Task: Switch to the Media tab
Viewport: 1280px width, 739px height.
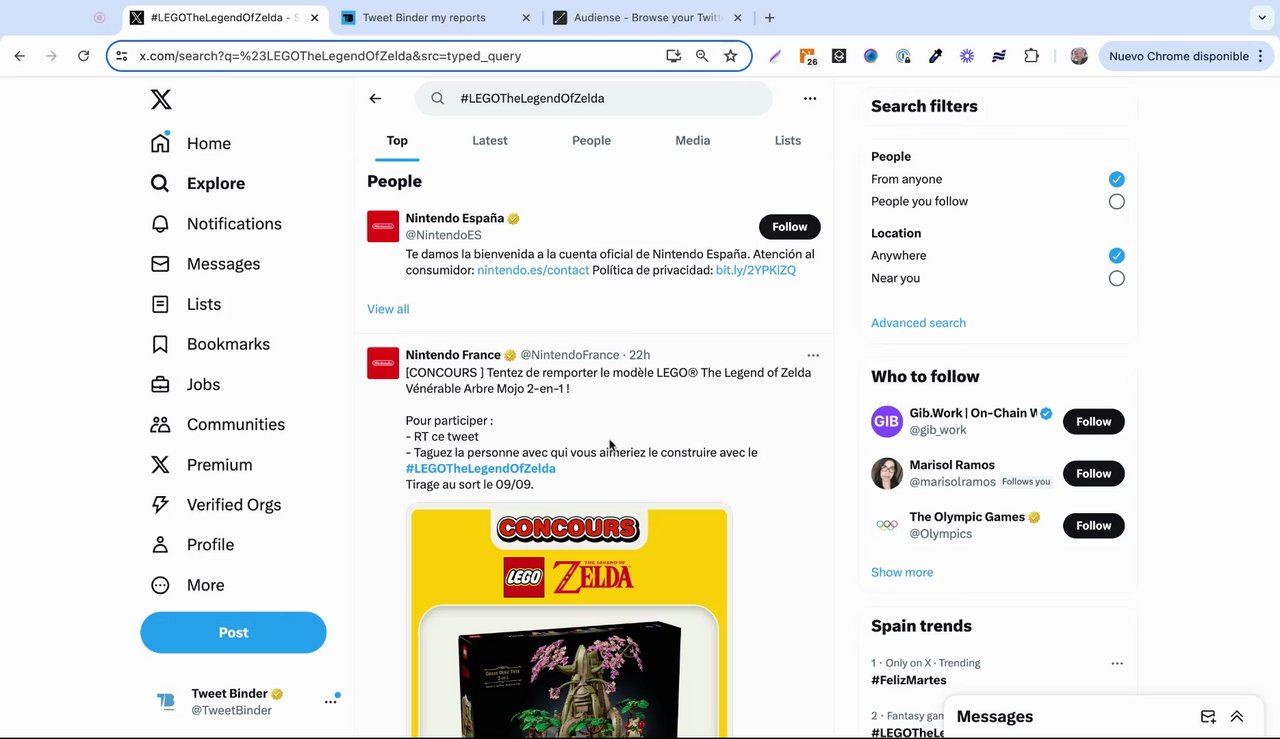Action: pos(692,141)
